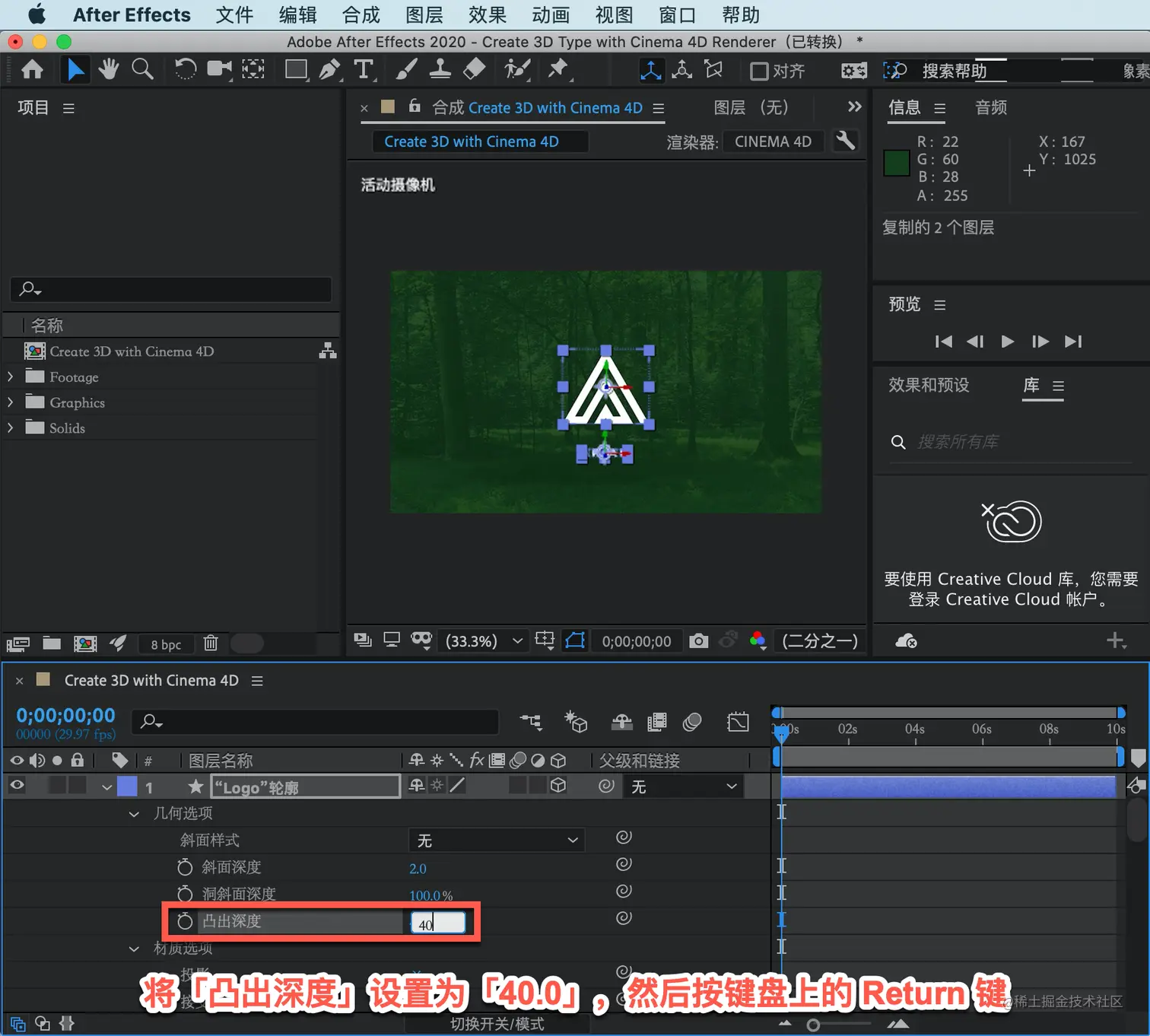Viewport: 1150px width, 1036px height.
Task: Select the Horizontal Type tool
Action: (364, 70)
